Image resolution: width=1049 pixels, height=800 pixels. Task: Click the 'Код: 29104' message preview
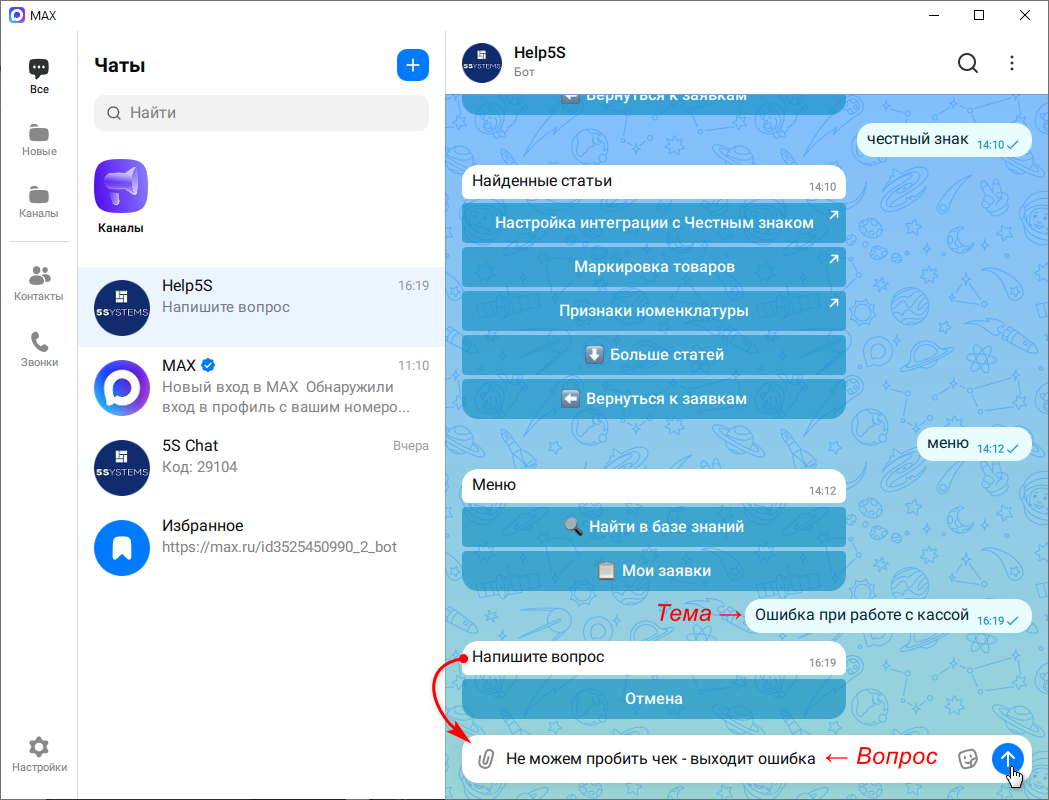tap(199, 467)
